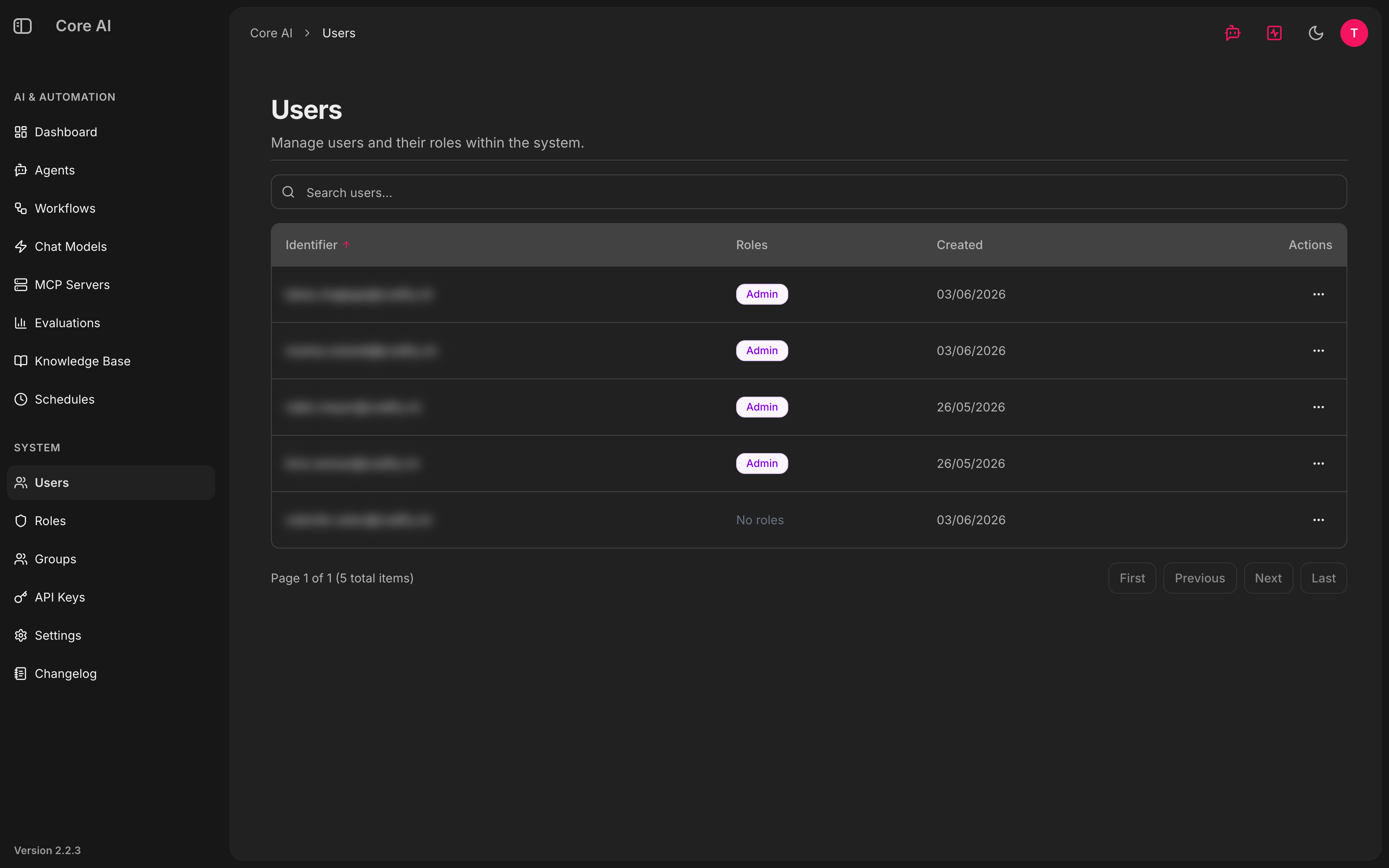Image resolution: width=1389 pixels, height=868 pixels.
Task: Open actions menu for fourth user row
Action: [x=1318, y=463]
